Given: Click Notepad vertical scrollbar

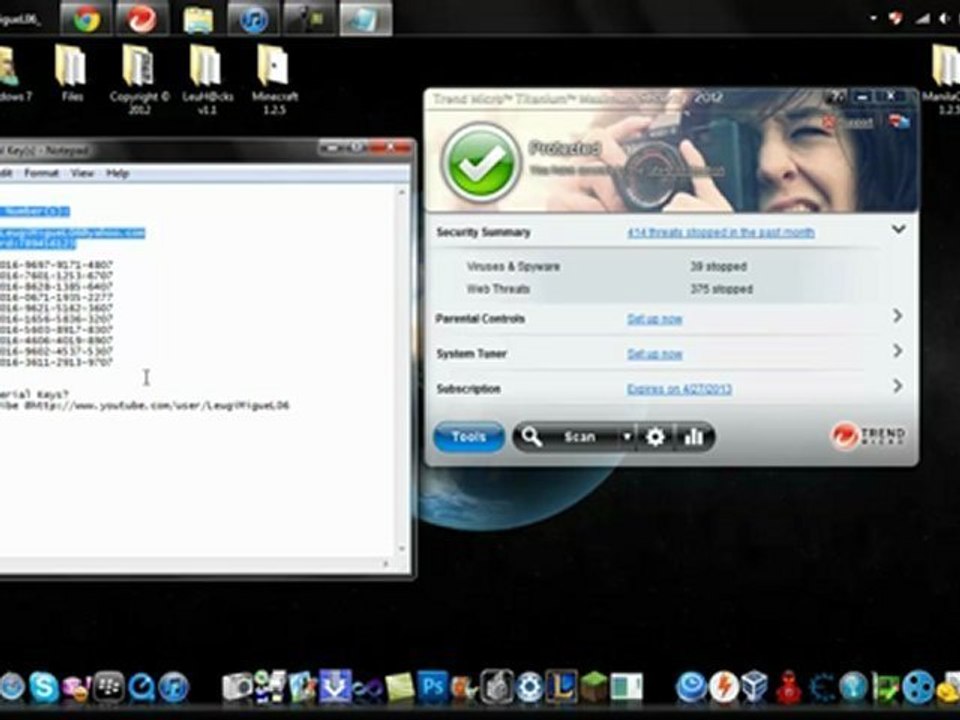Looking at the screenshot, I should pyautogui.click(x=402, y=370).
